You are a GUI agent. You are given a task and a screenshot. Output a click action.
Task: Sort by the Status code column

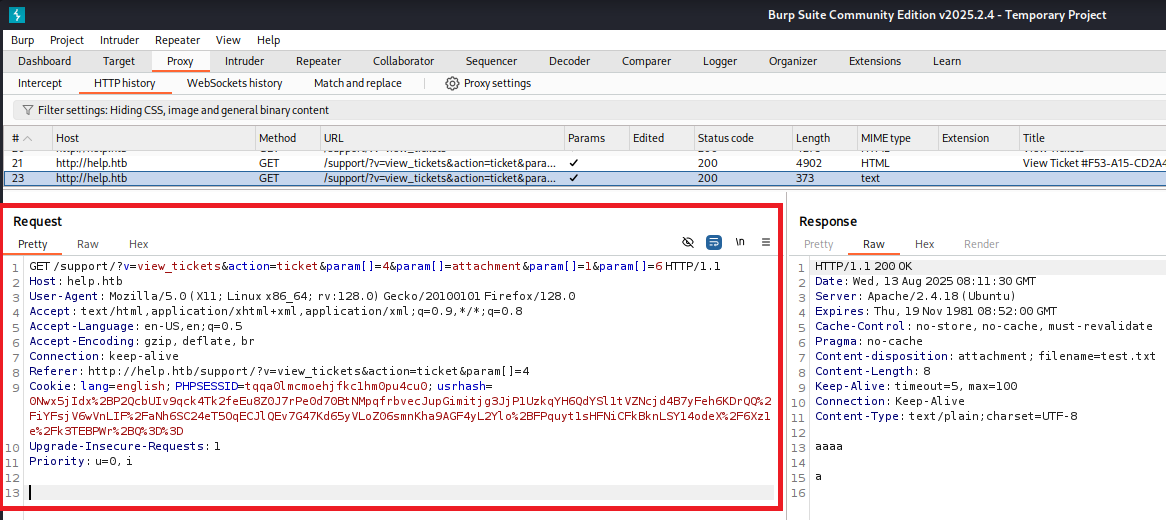pos(725,138)
